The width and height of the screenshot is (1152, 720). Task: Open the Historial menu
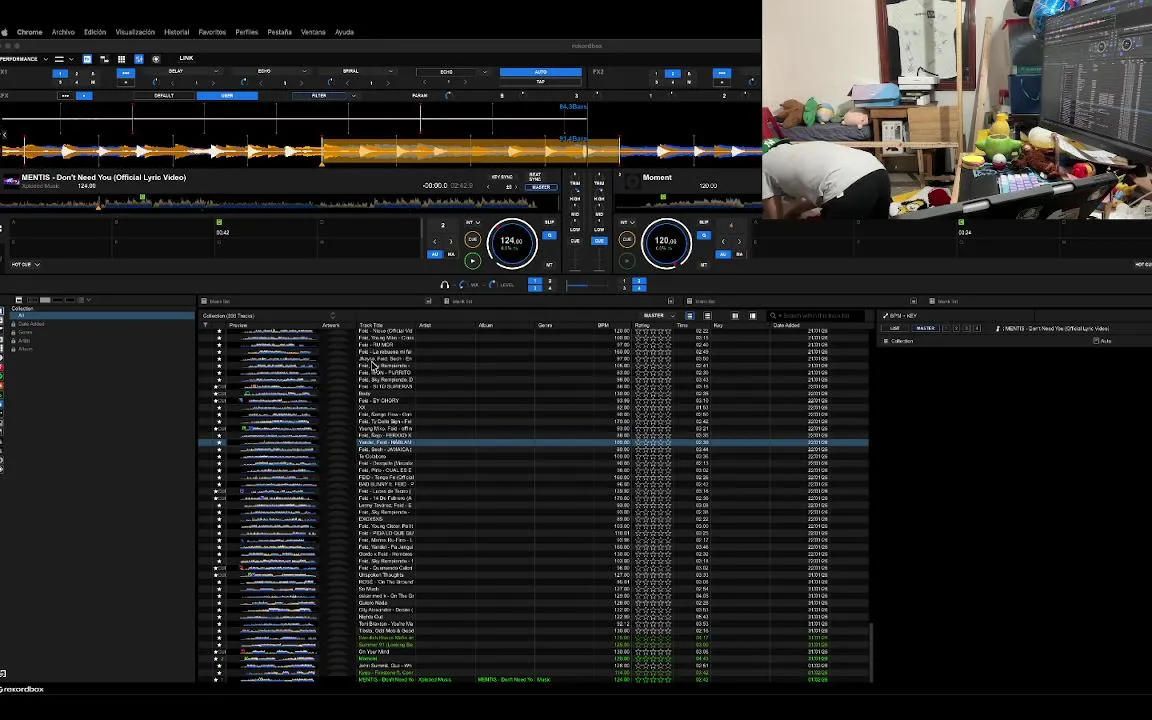coord(176,32)
